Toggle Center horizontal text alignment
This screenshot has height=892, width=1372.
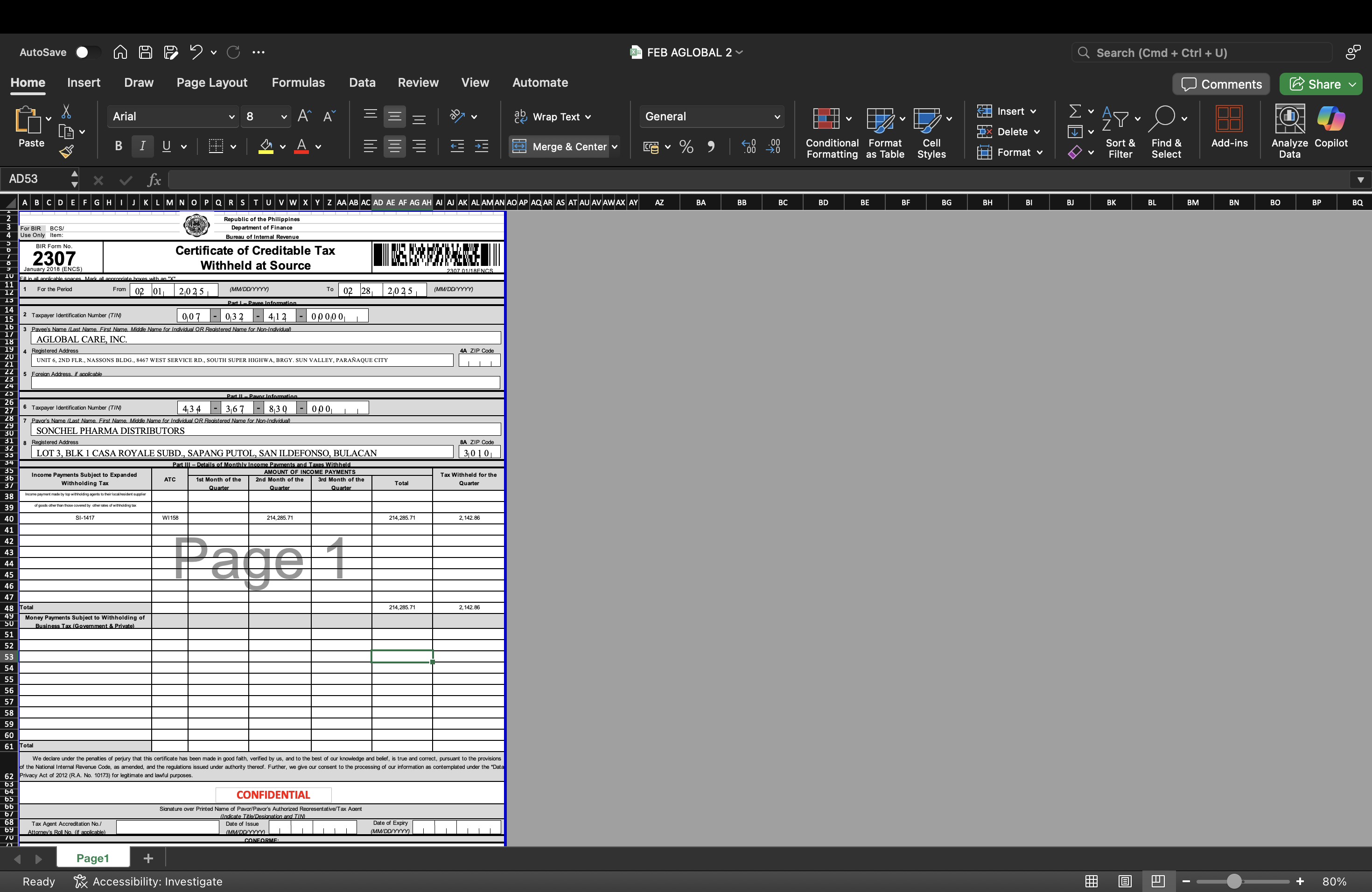pos(394,146)
